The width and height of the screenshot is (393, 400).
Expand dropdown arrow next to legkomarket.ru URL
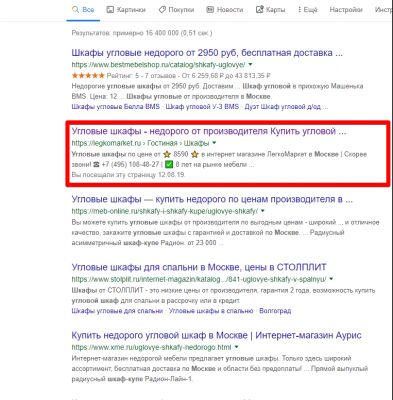[214, 143]
